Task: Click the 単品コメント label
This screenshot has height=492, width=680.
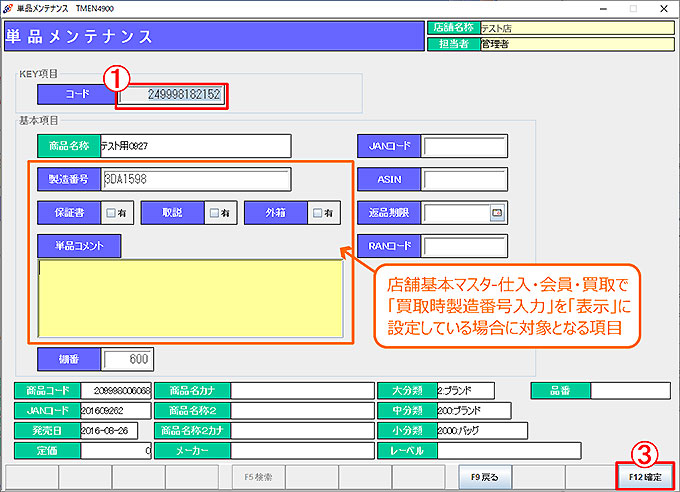Action: coord(79,246)
